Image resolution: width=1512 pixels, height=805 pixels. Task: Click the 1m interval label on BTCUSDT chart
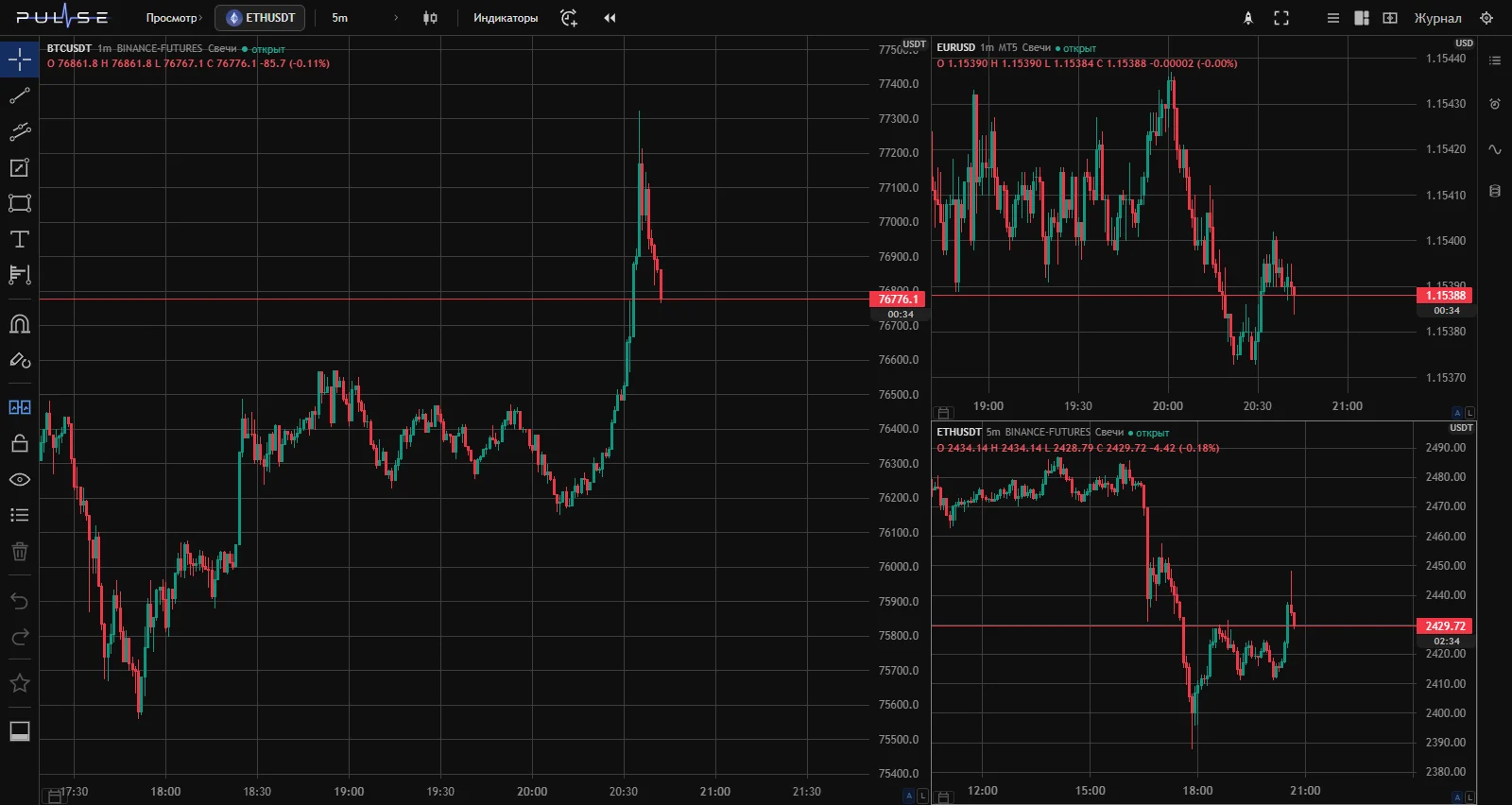point(104,48)
